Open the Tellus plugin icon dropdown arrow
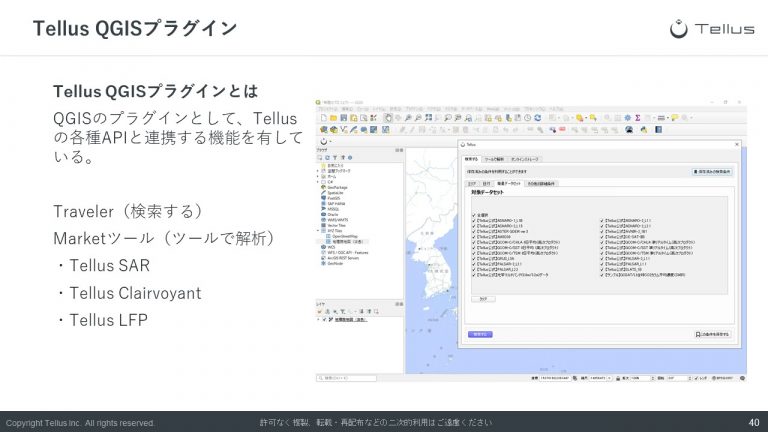The height and width of the screenshot is (432, 768). pos(331,142)
